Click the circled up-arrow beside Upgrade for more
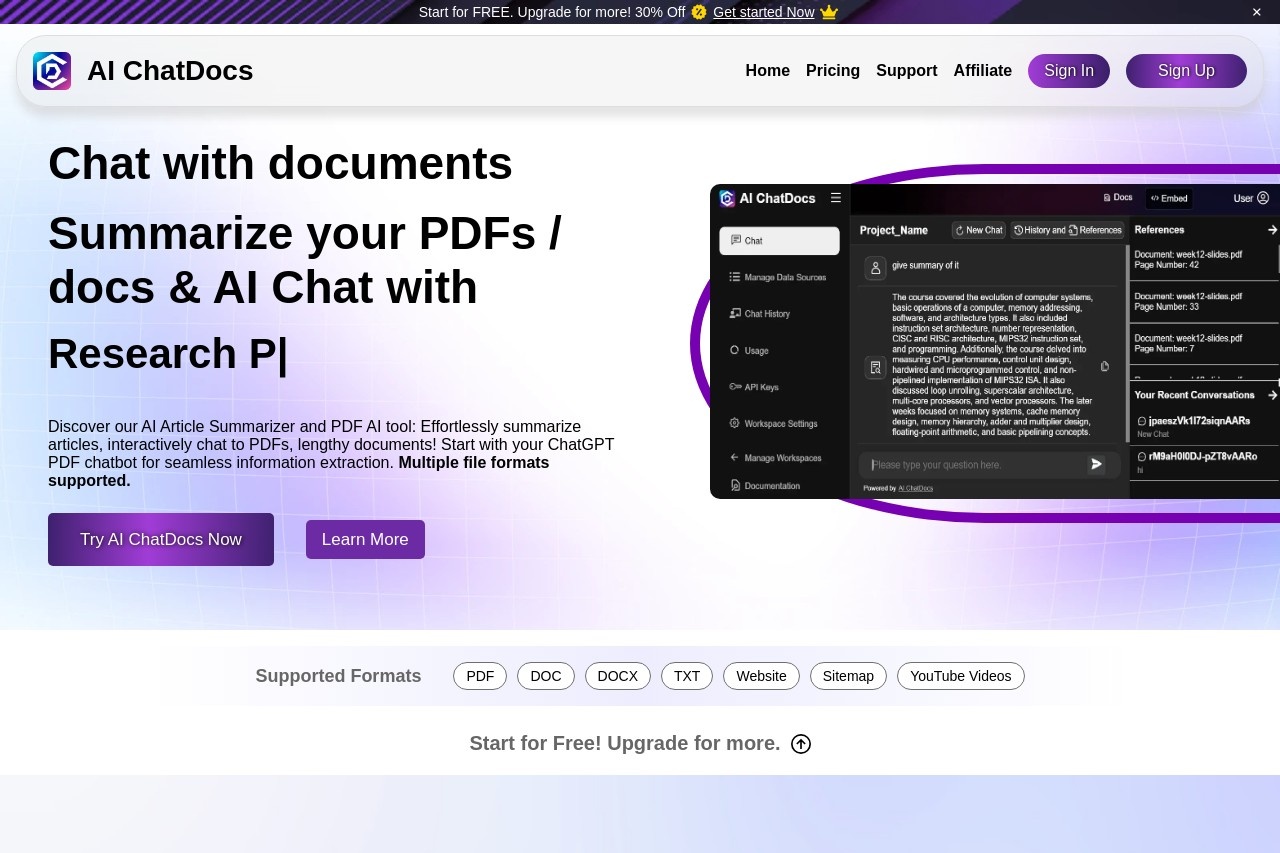Image resolution: width=1280 pixels, height=853 pixels. [x=801, y=744]
